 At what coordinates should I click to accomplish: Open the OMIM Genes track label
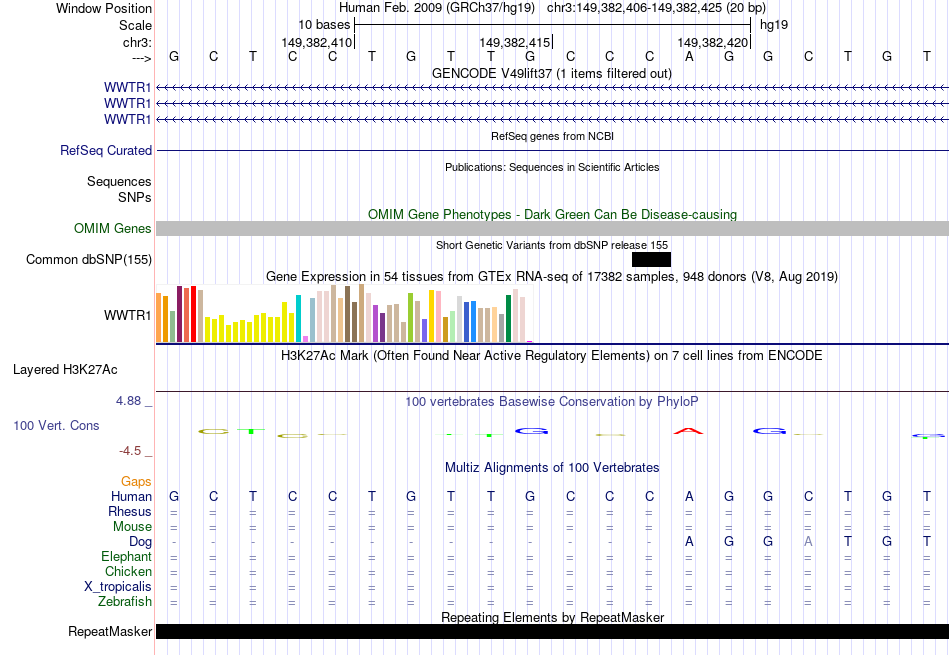[x=113, y=228]
